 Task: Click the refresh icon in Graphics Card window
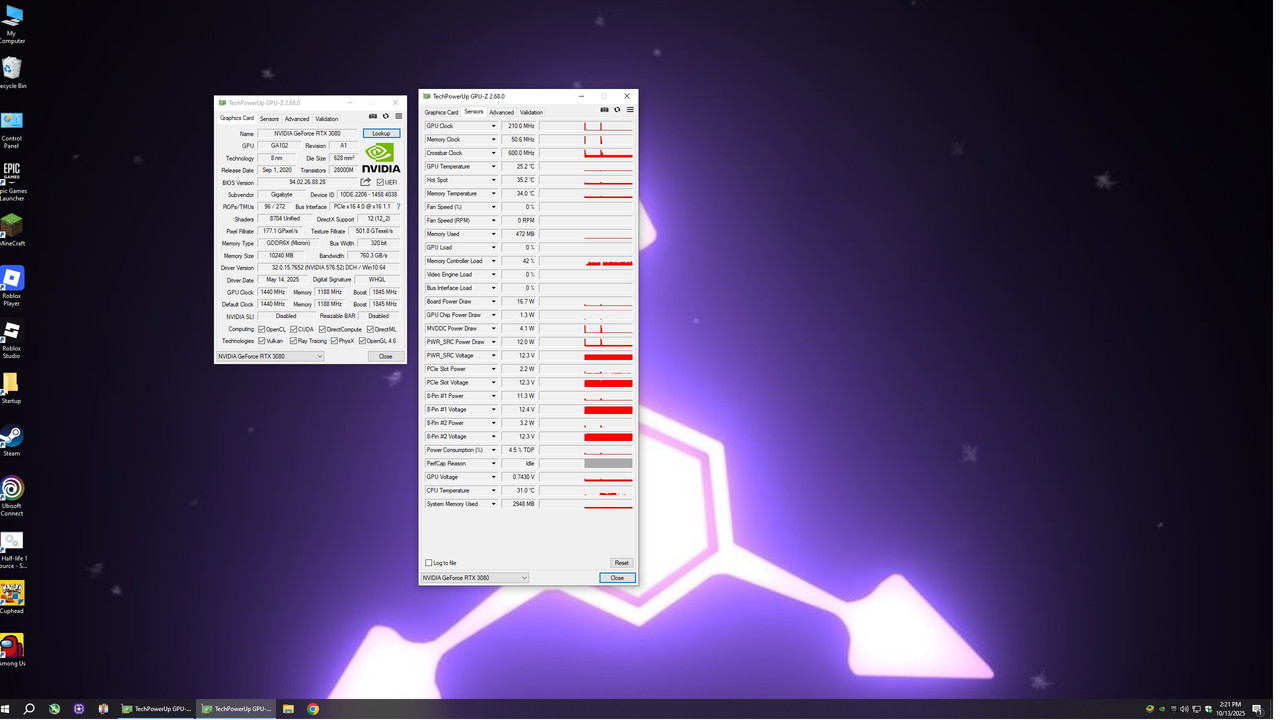pos(386,116)
